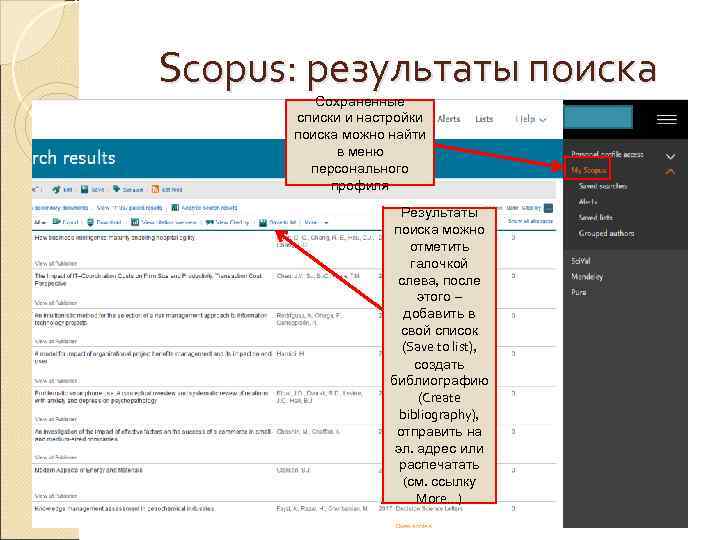
Task: Open article 'Problematic smartphone use' title
Action: tap(152, 397)
